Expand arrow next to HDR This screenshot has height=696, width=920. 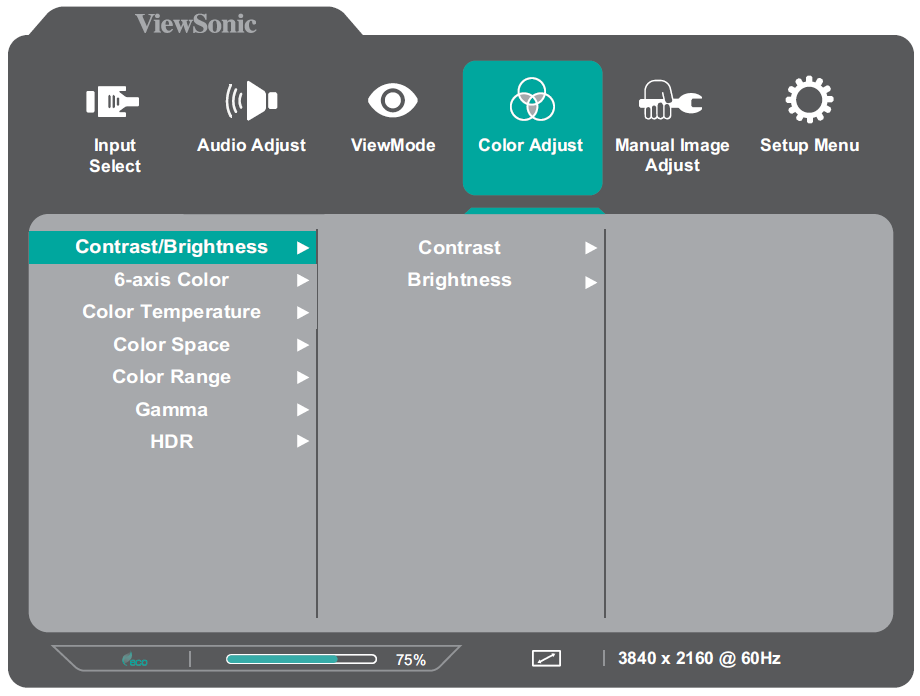(x=303, y=441)
